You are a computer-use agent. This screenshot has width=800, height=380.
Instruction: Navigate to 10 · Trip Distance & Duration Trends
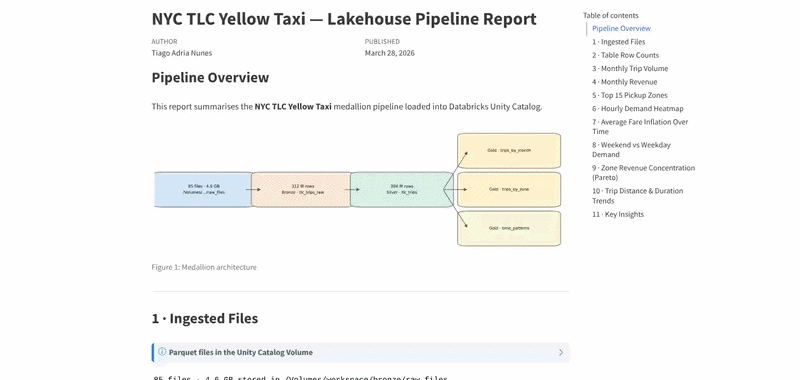(x=637, y=195)
